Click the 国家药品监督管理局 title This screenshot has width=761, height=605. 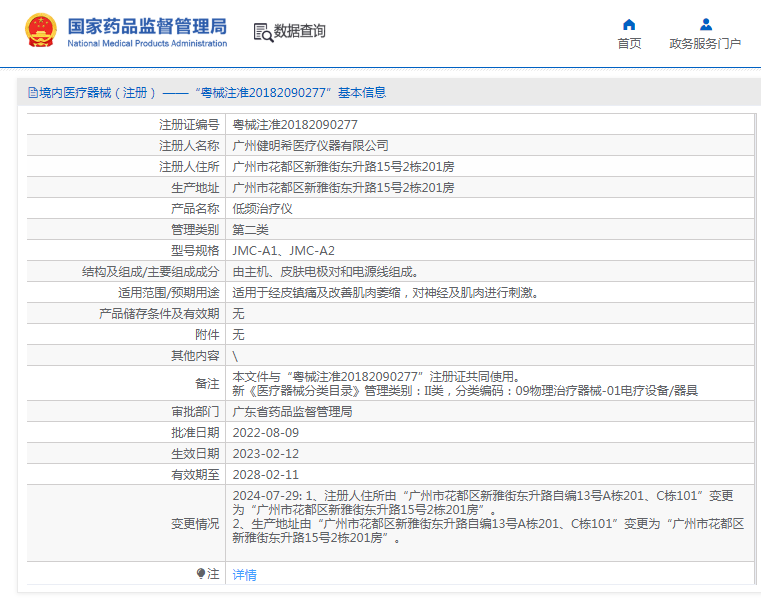click(x=147, y=26)
